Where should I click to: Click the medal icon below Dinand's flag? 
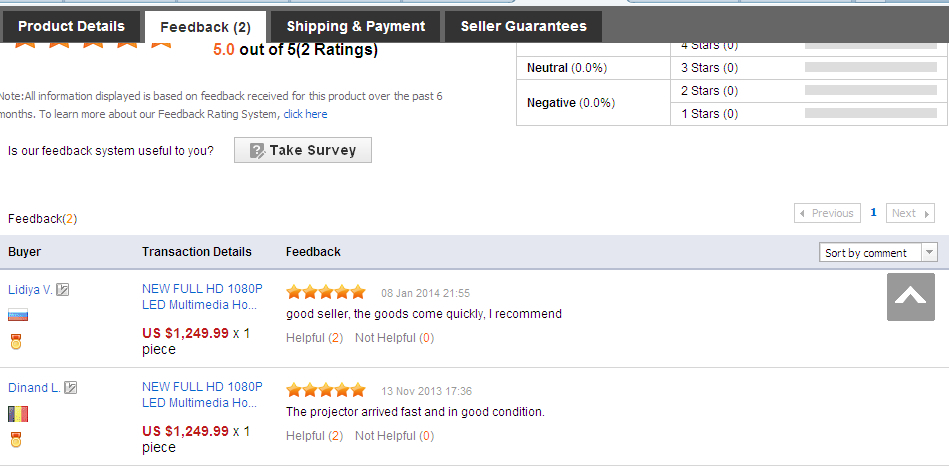coord(15,440)
